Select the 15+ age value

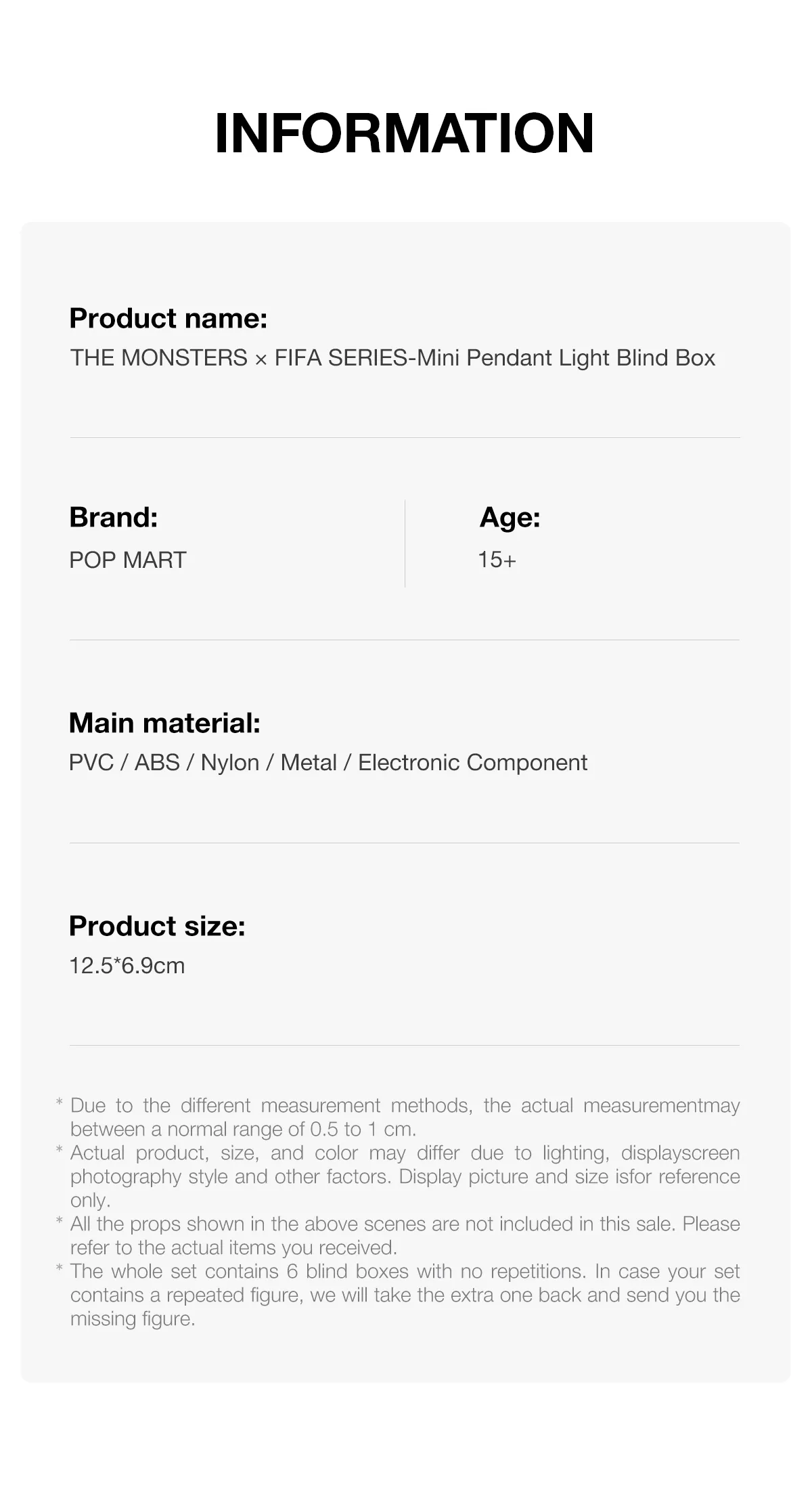497,560
